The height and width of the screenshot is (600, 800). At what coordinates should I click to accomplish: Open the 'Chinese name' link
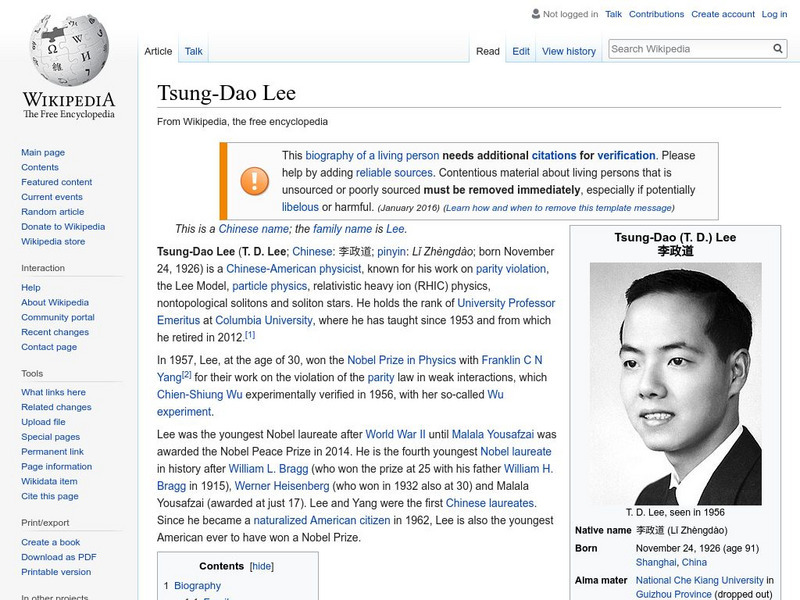(x=254, y=229)
